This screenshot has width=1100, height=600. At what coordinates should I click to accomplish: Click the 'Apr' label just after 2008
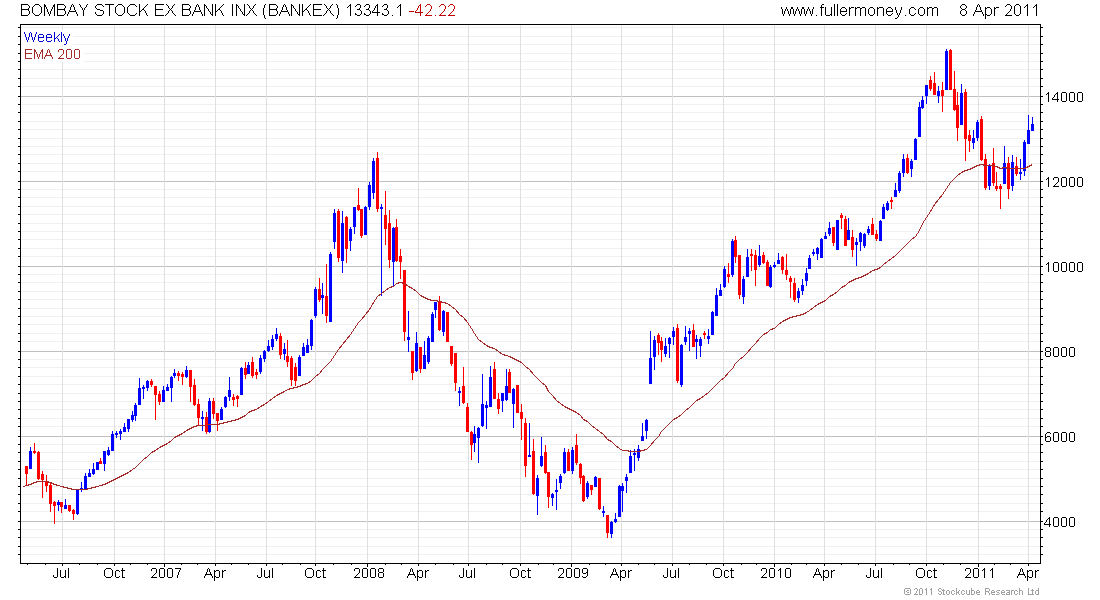click(417, 573)
